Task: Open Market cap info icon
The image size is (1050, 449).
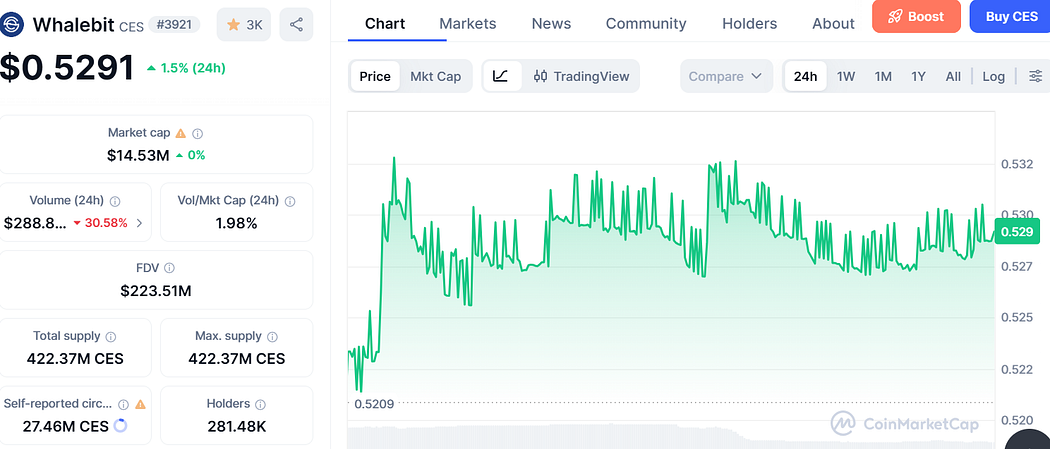Action: click(x=198, y=133)
